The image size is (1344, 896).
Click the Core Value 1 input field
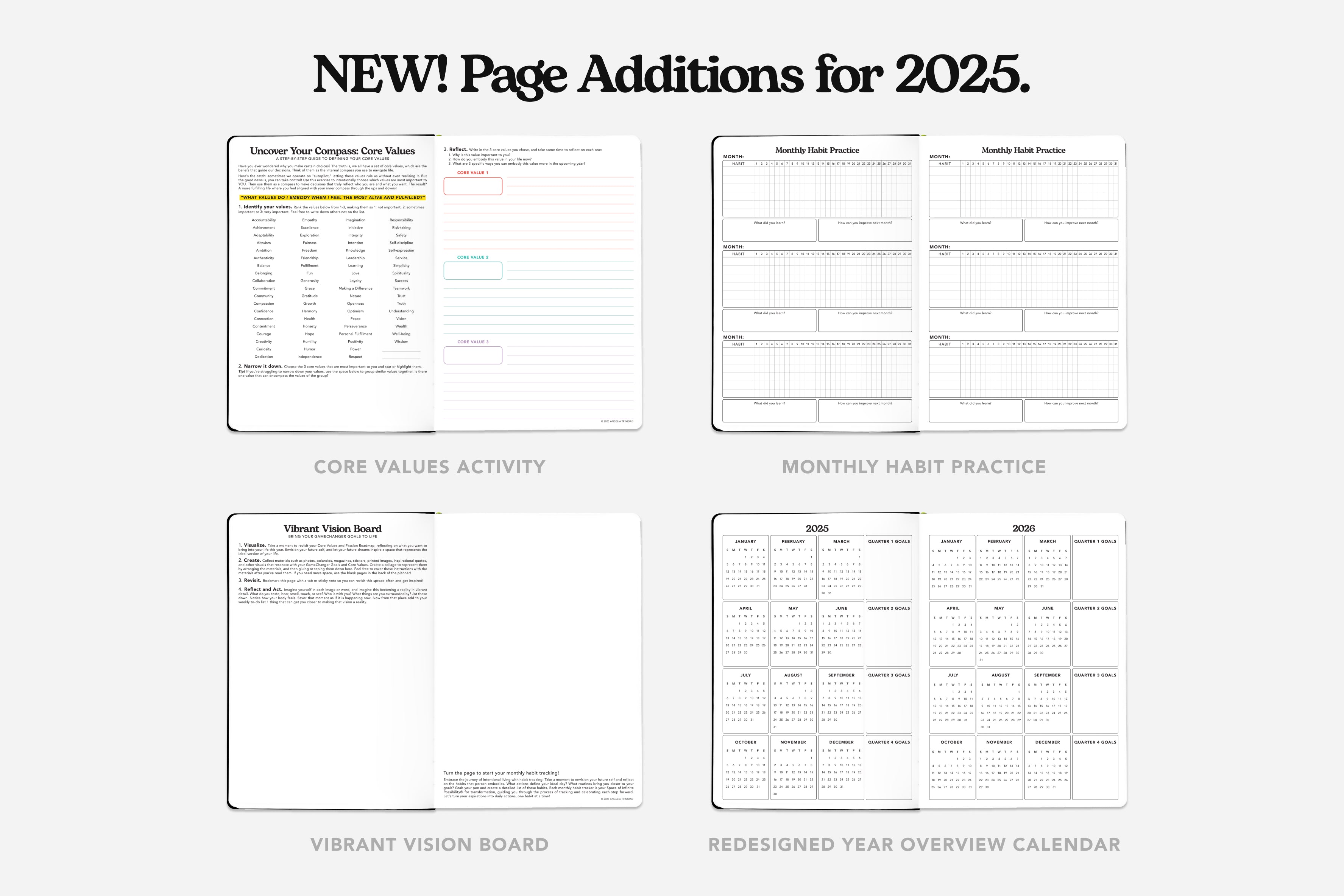(x=473, y=185)
